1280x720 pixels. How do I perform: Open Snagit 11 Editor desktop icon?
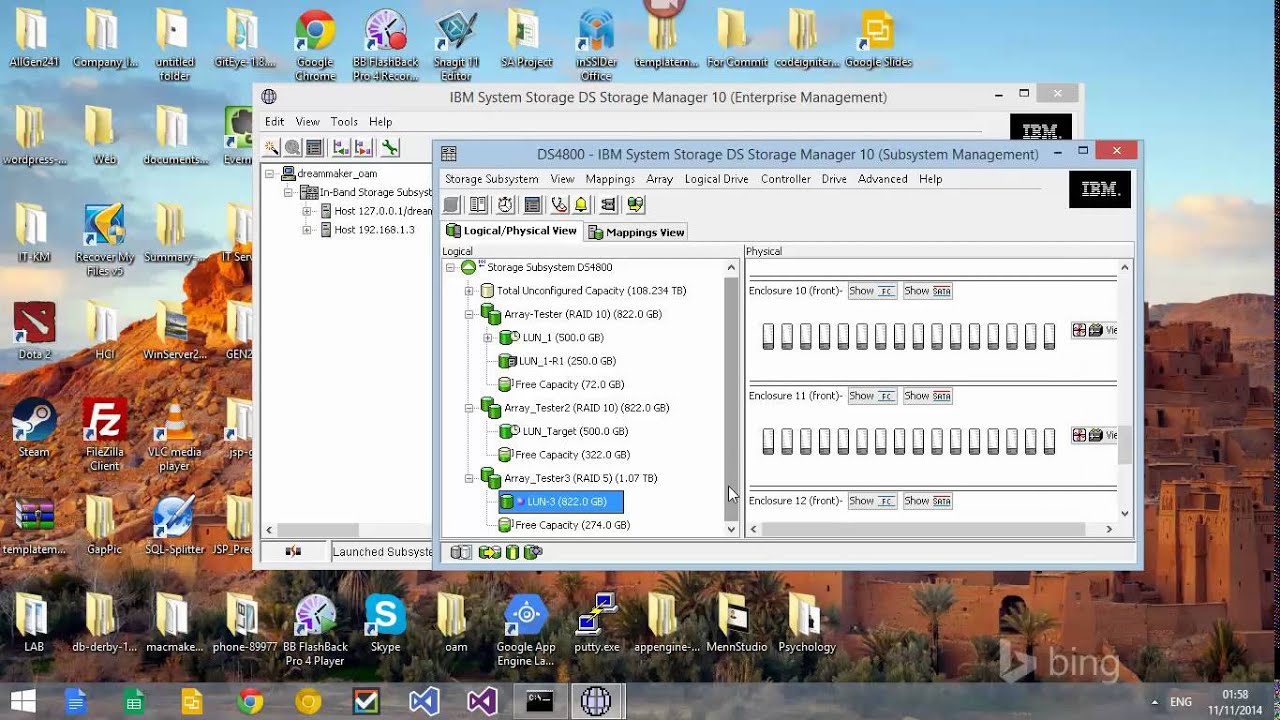tap(456, 45)
